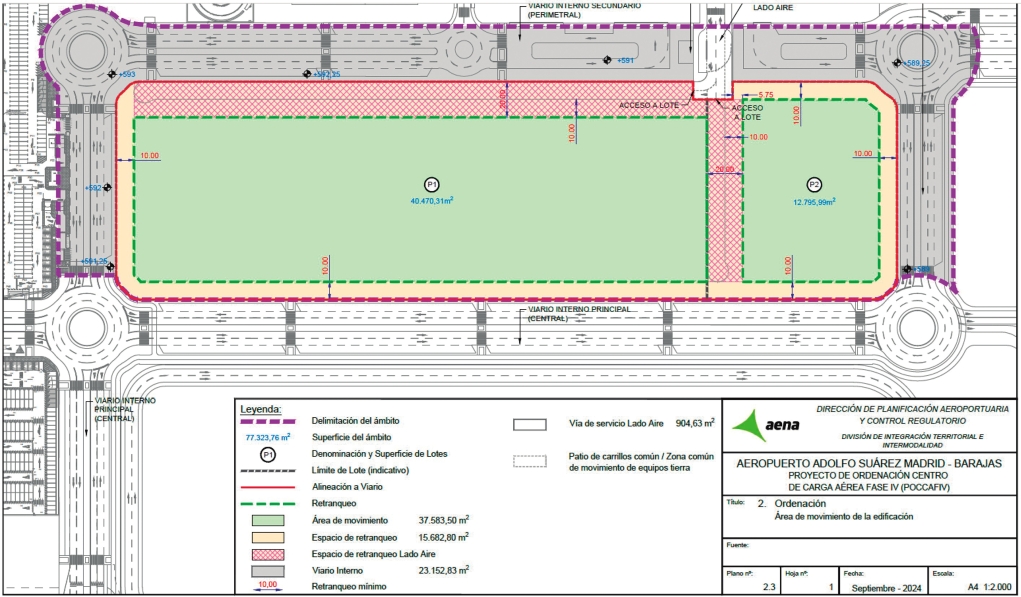The height and width of the screenshot is (597, 1021).
Task: Click the +589,25 elevation marker symbol
Action: pyautogui.click(x=897, y=62)
